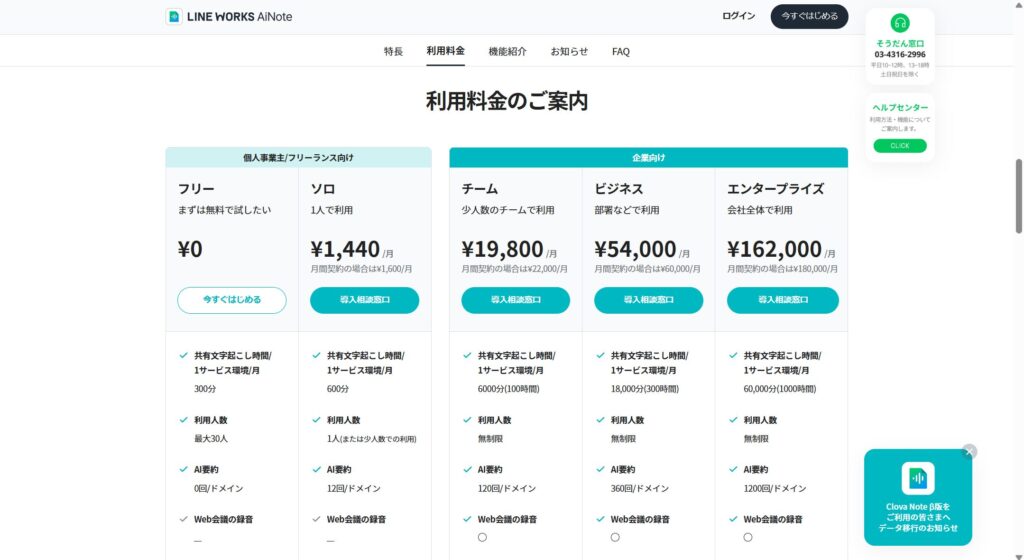Click checkmark beside チーム plan 利用人数
Image resolution: width=1024 pixels, height=560 pixels.
[467, 420]
